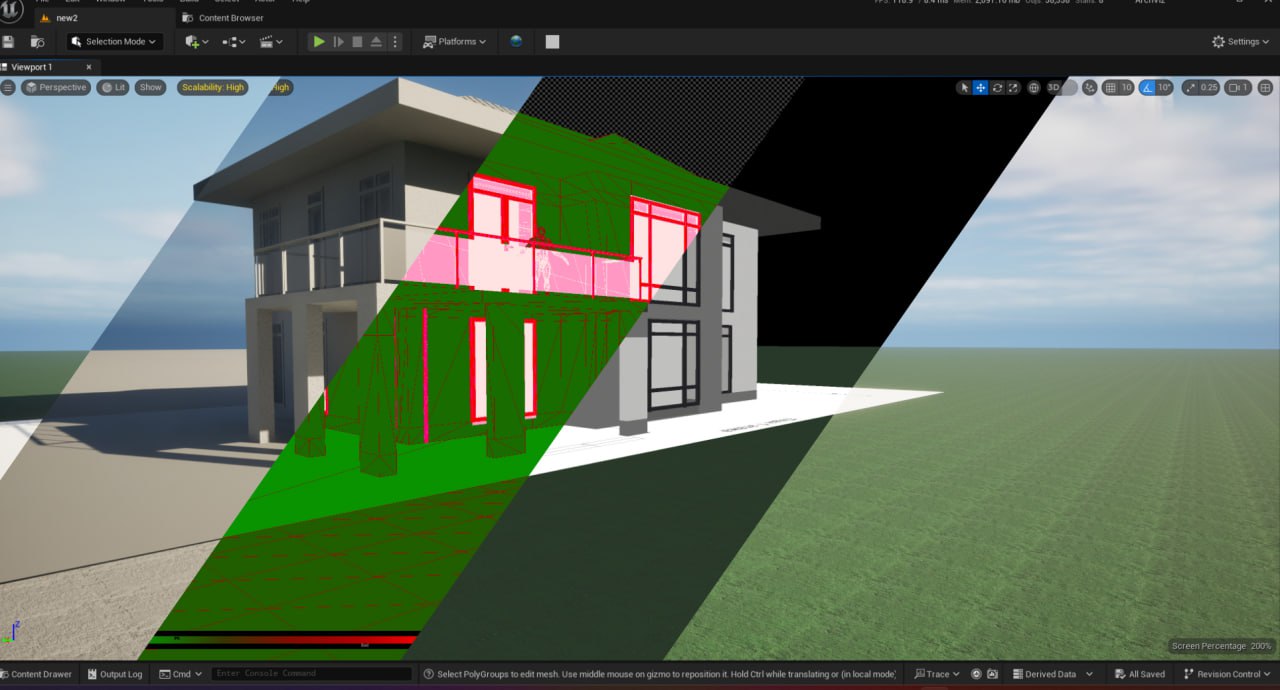This screenshot has width=1280, height=690.
Task: Open the browse-to-asset icon beside save
Action: [x=38, y=42]
